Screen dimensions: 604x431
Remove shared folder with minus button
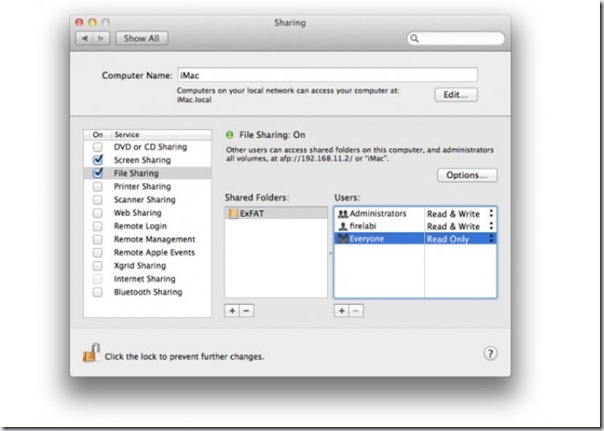pos(247,311)
